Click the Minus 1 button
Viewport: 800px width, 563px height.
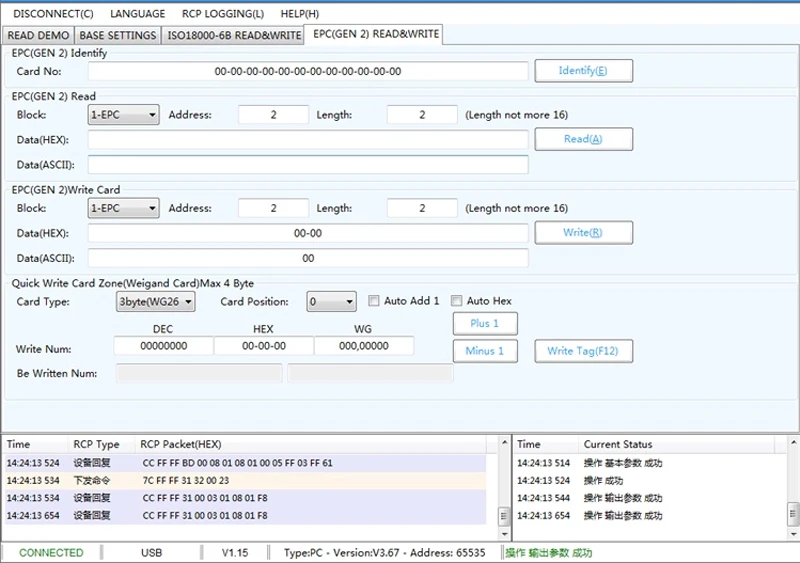pos(485,351)
